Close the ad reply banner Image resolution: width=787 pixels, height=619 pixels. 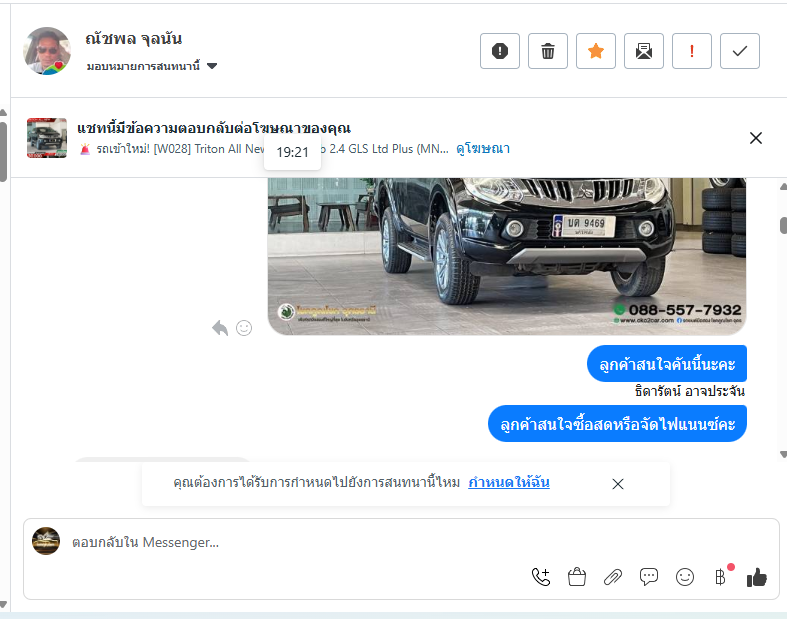[x=755, y=138]
